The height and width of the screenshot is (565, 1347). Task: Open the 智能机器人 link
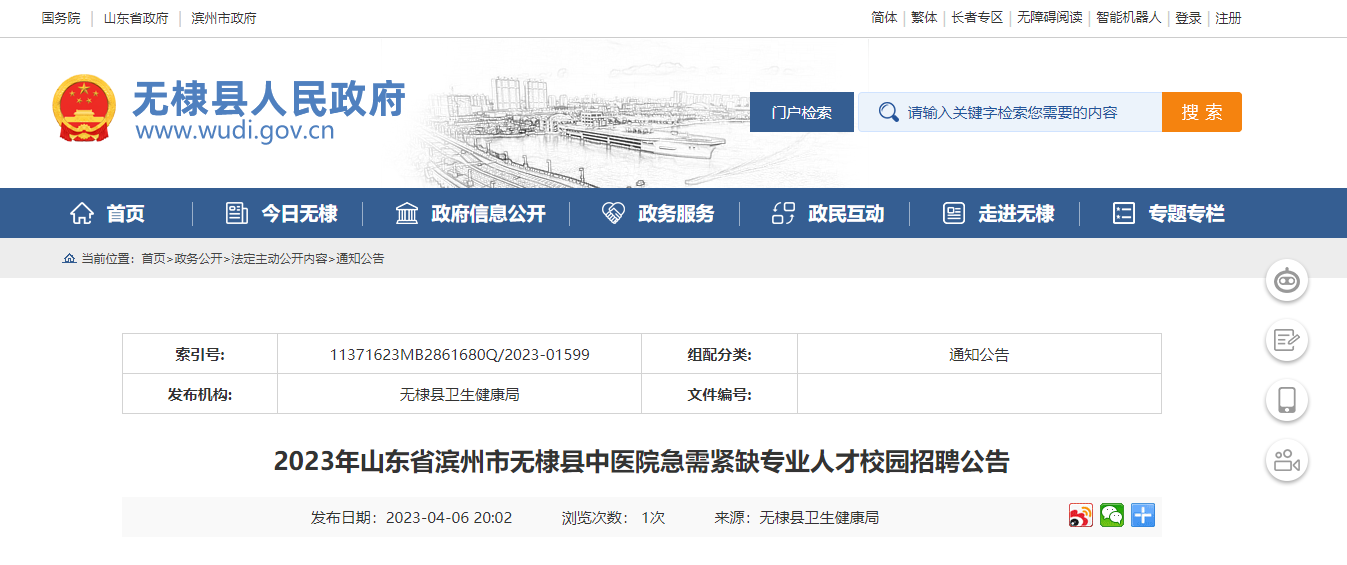tap(1129, 18)
